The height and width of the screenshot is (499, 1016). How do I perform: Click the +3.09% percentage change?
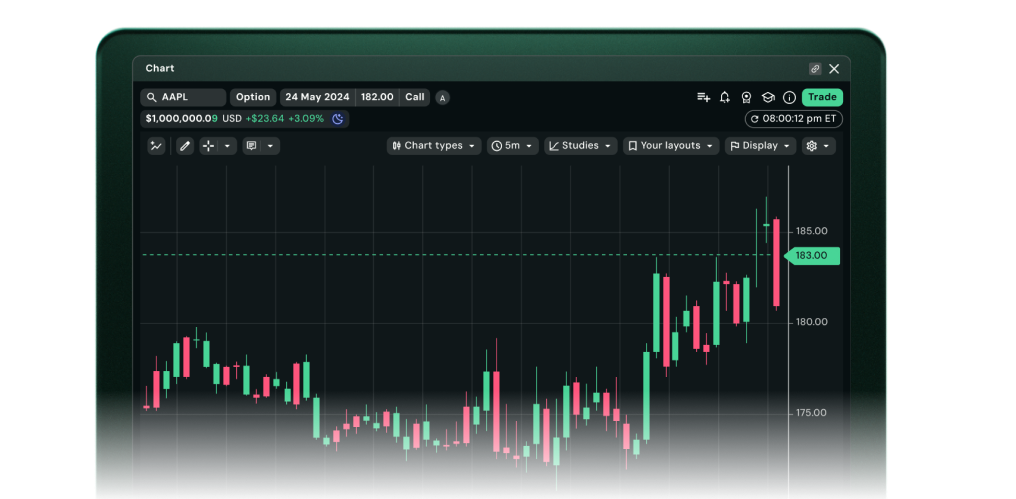[x=305, y=119]
